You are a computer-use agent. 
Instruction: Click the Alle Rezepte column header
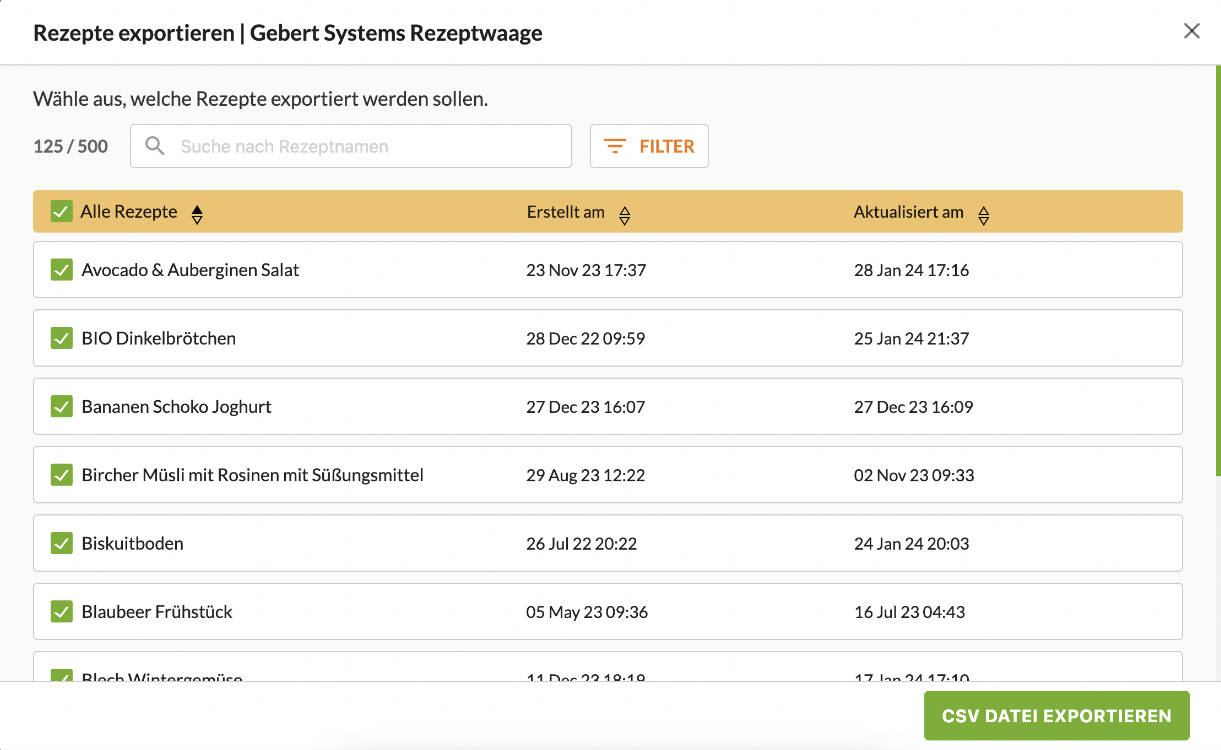tap(129, 212)
